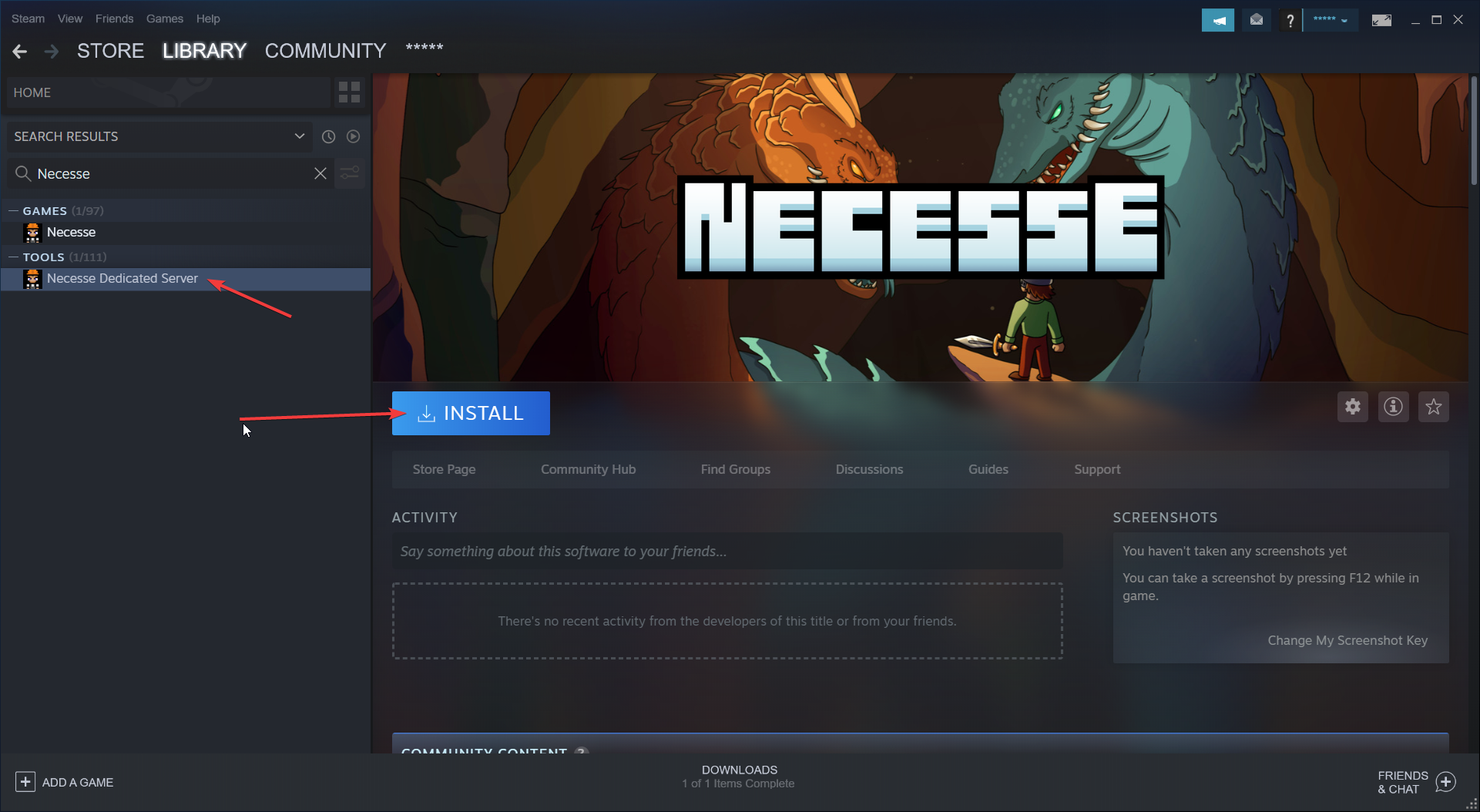This screenshot has width=1480, height=812.
Task: Switch to collections grid view icon
Action: (349, 92)
